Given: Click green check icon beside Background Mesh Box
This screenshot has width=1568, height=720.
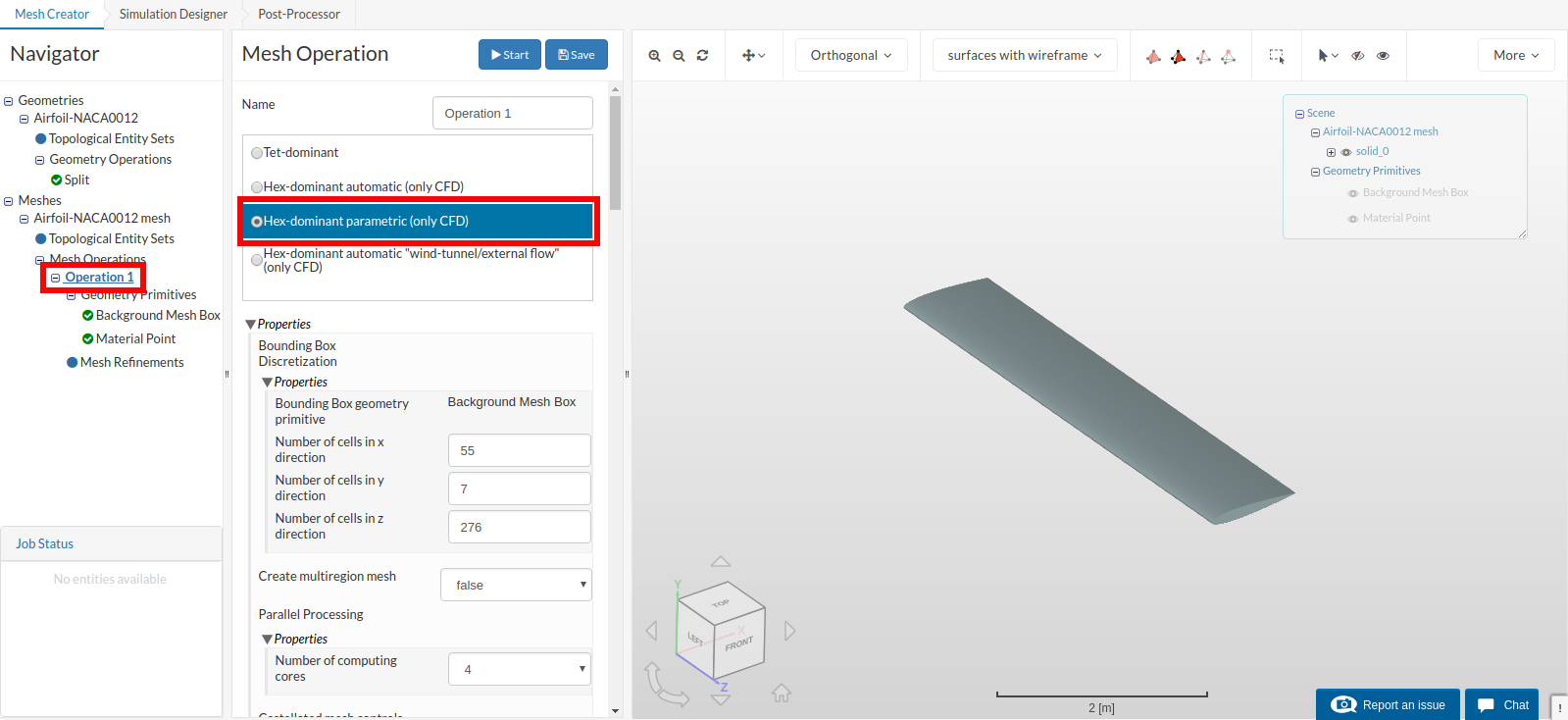Looking at the screenshot, I should [87, 316].
